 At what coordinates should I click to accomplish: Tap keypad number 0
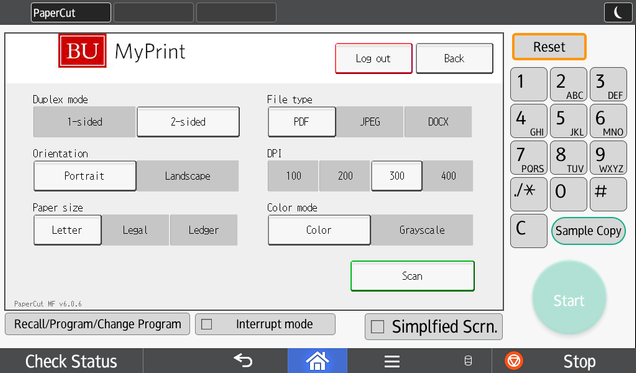[568, 194]
